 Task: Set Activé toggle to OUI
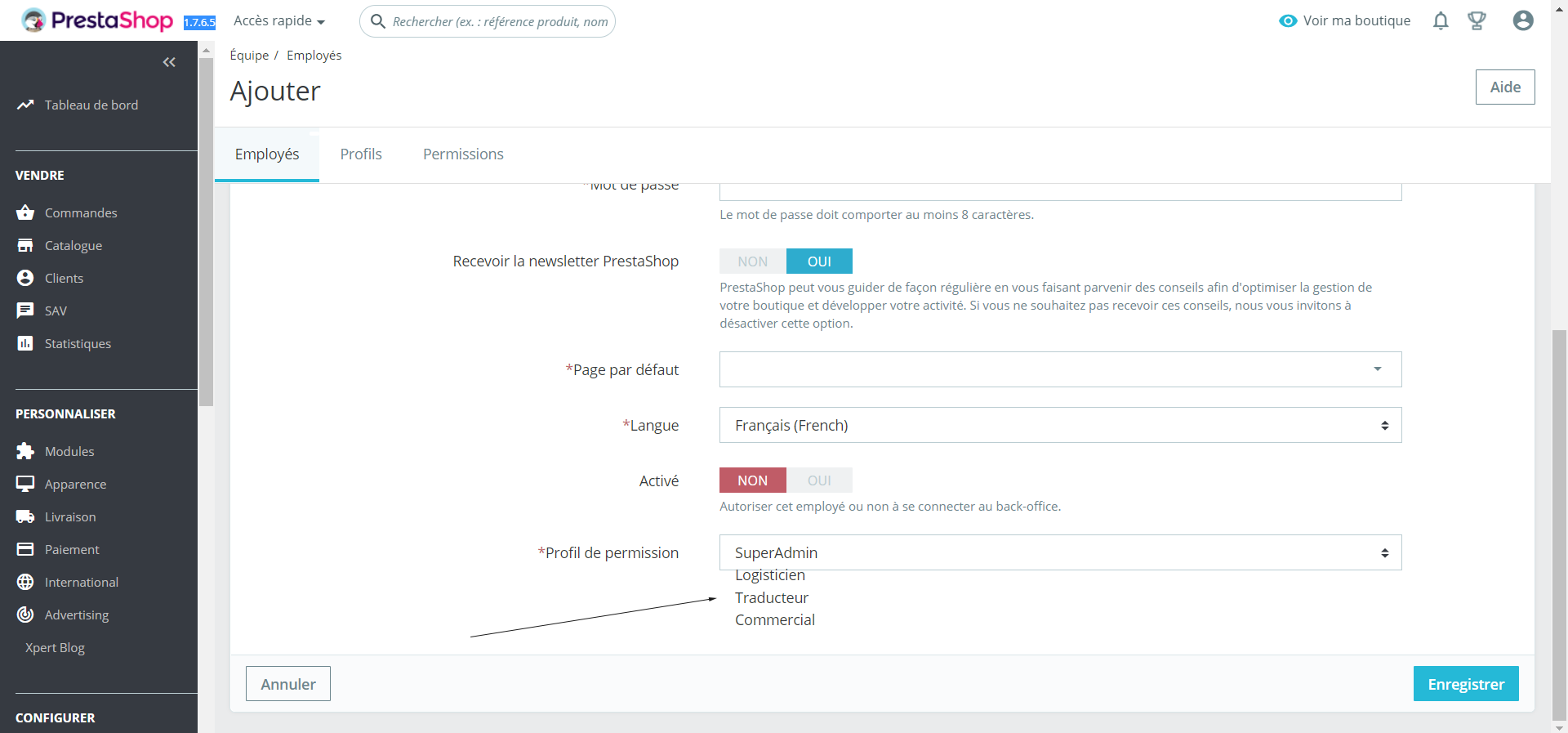click(x=819, y=480)
